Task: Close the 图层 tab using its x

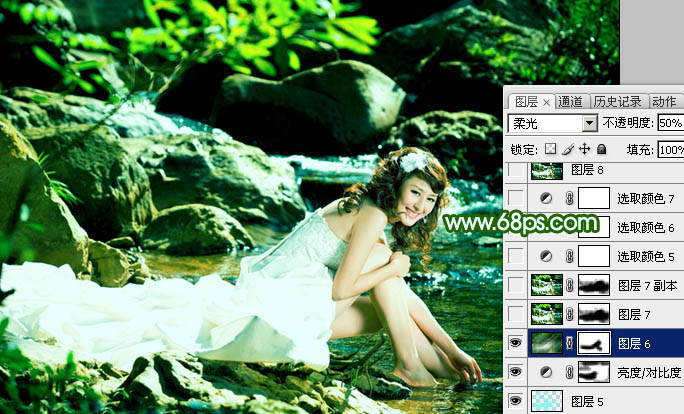Action: [547, 102]
